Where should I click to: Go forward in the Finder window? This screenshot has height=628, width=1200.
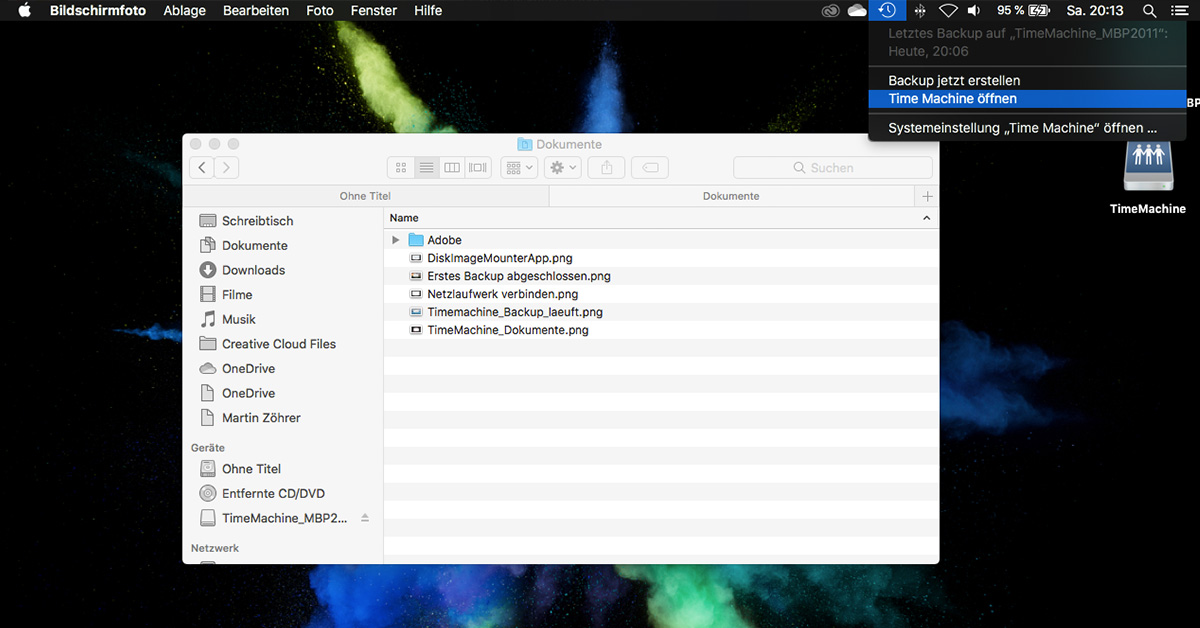tap(227, 168)
